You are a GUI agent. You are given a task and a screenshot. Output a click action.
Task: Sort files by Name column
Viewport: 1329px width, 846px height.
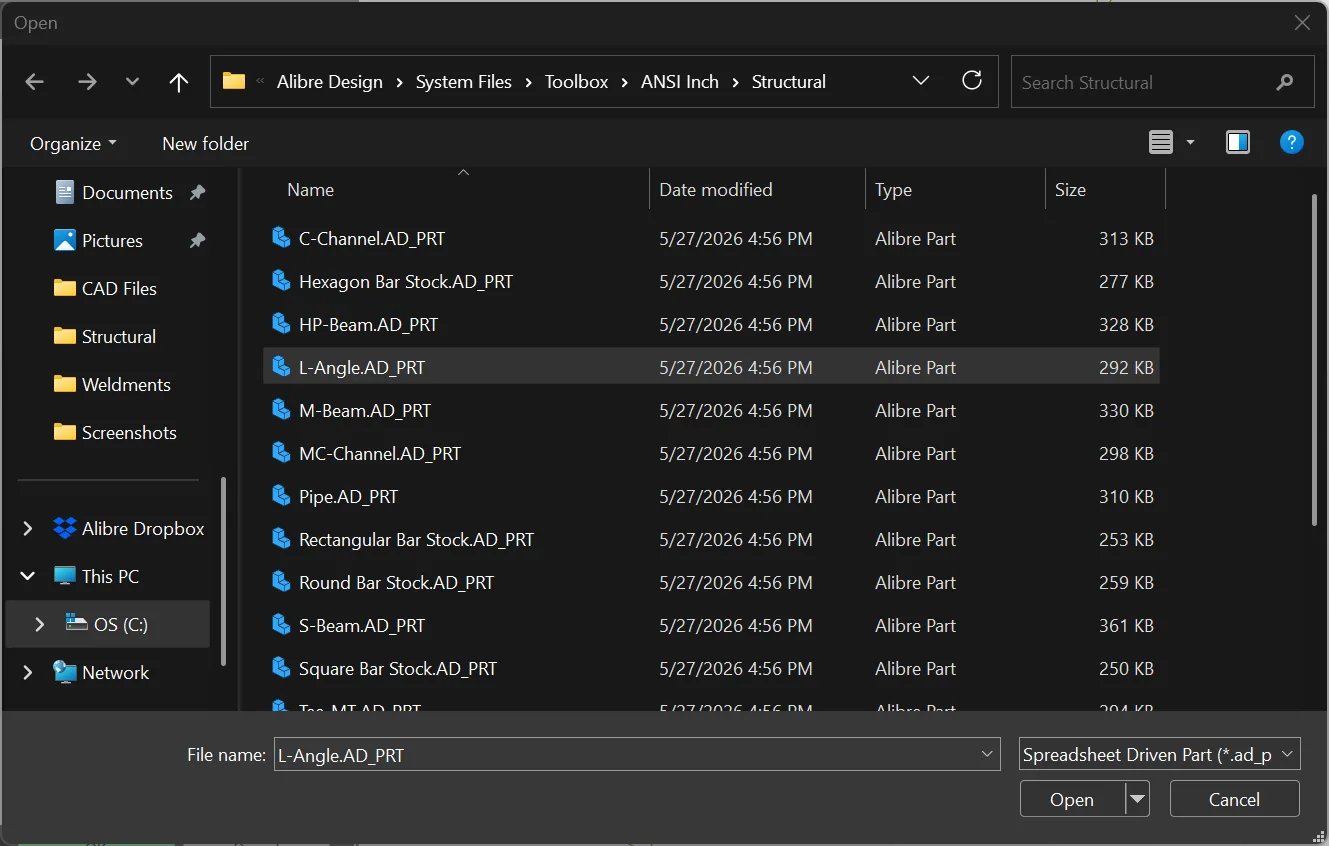coord(310,190)
